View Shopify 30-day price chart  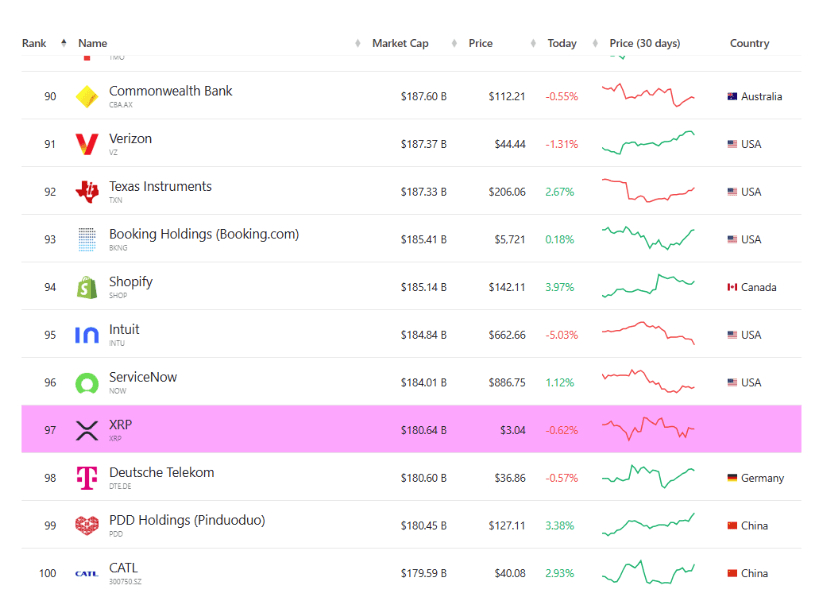(648, 286)
